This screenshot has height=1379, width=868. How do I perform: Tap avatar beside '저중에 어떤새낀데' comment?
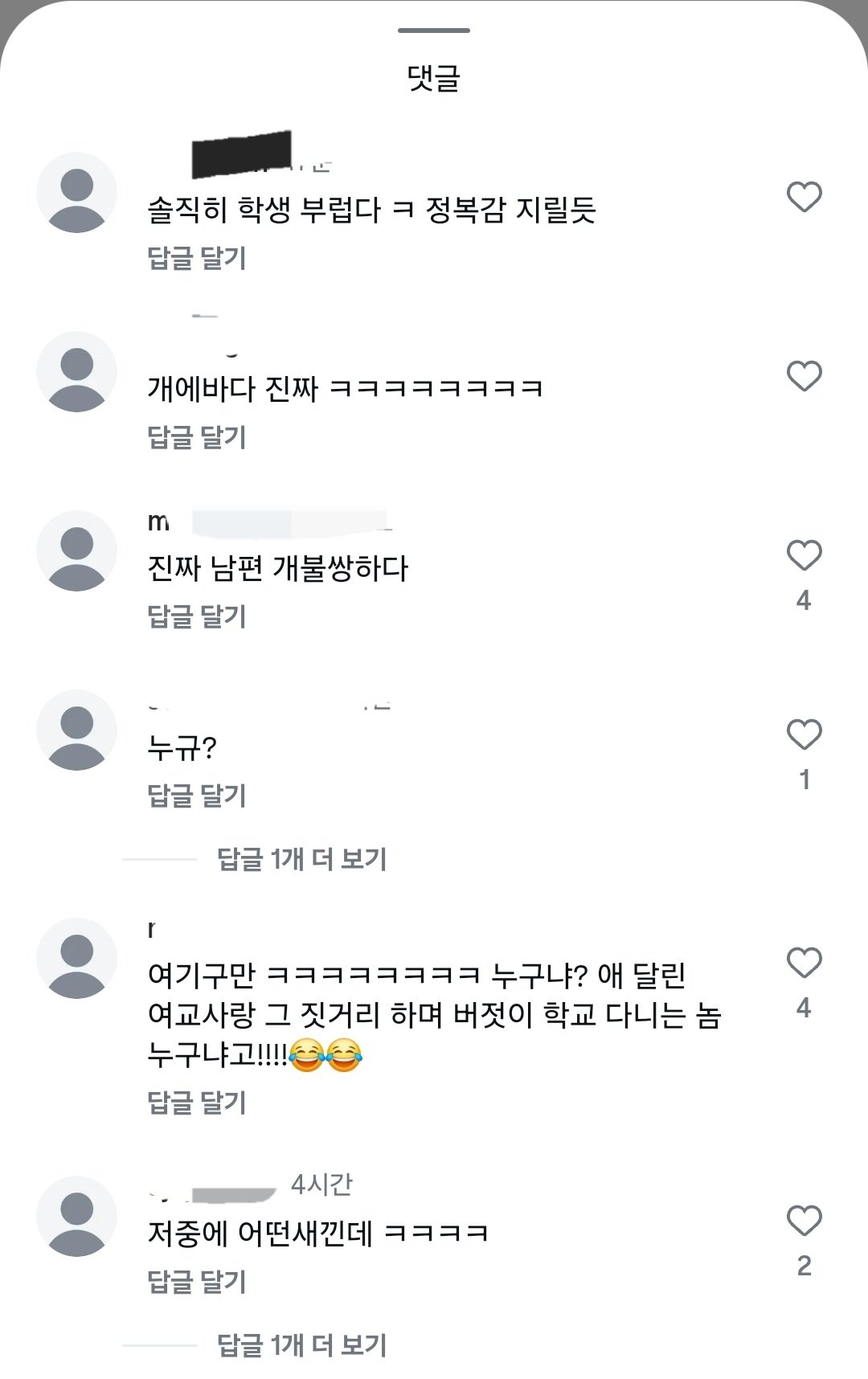coord(77,1217)
